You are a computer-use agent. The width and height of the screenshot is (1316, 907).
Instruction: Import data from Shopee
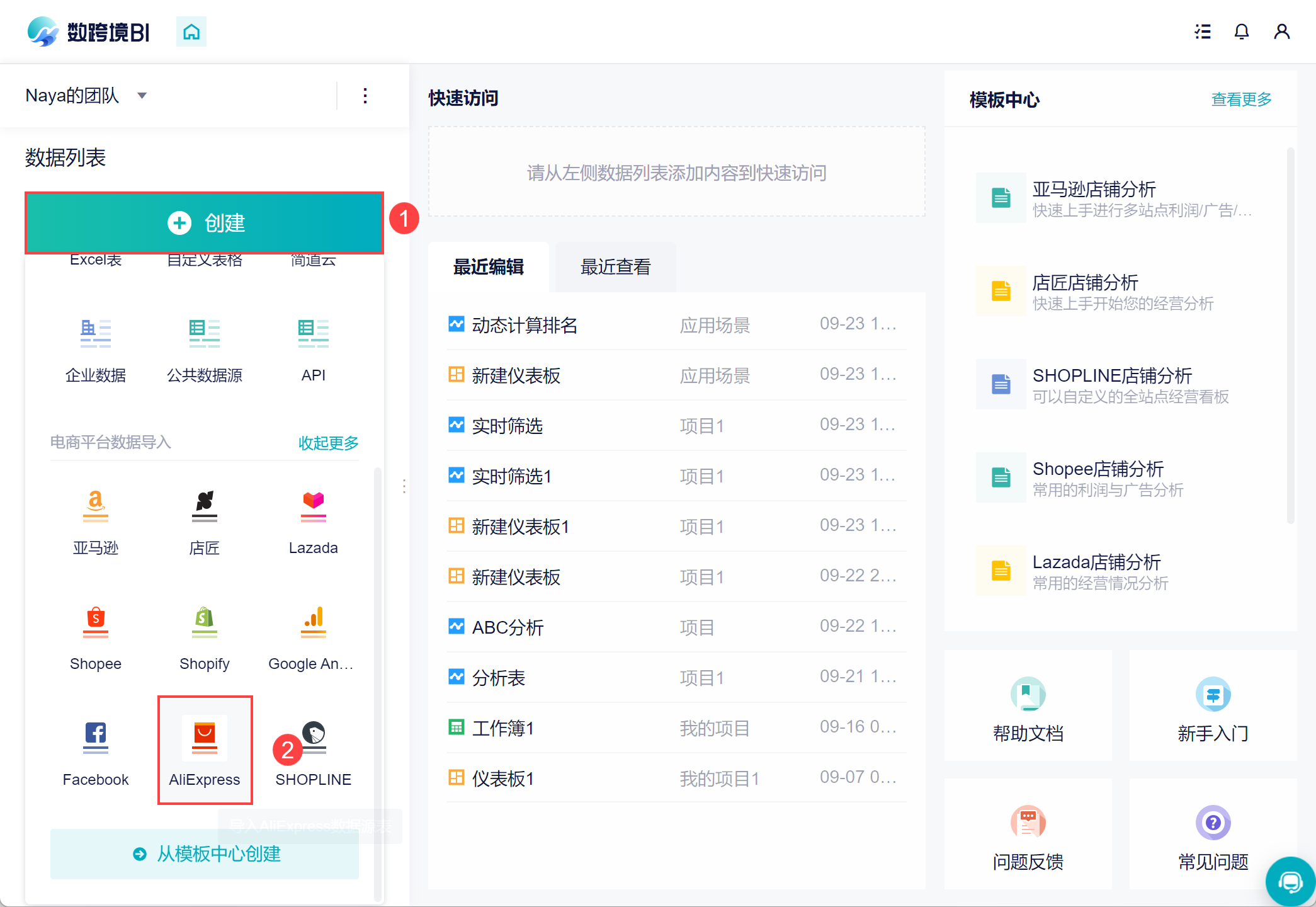96,639
